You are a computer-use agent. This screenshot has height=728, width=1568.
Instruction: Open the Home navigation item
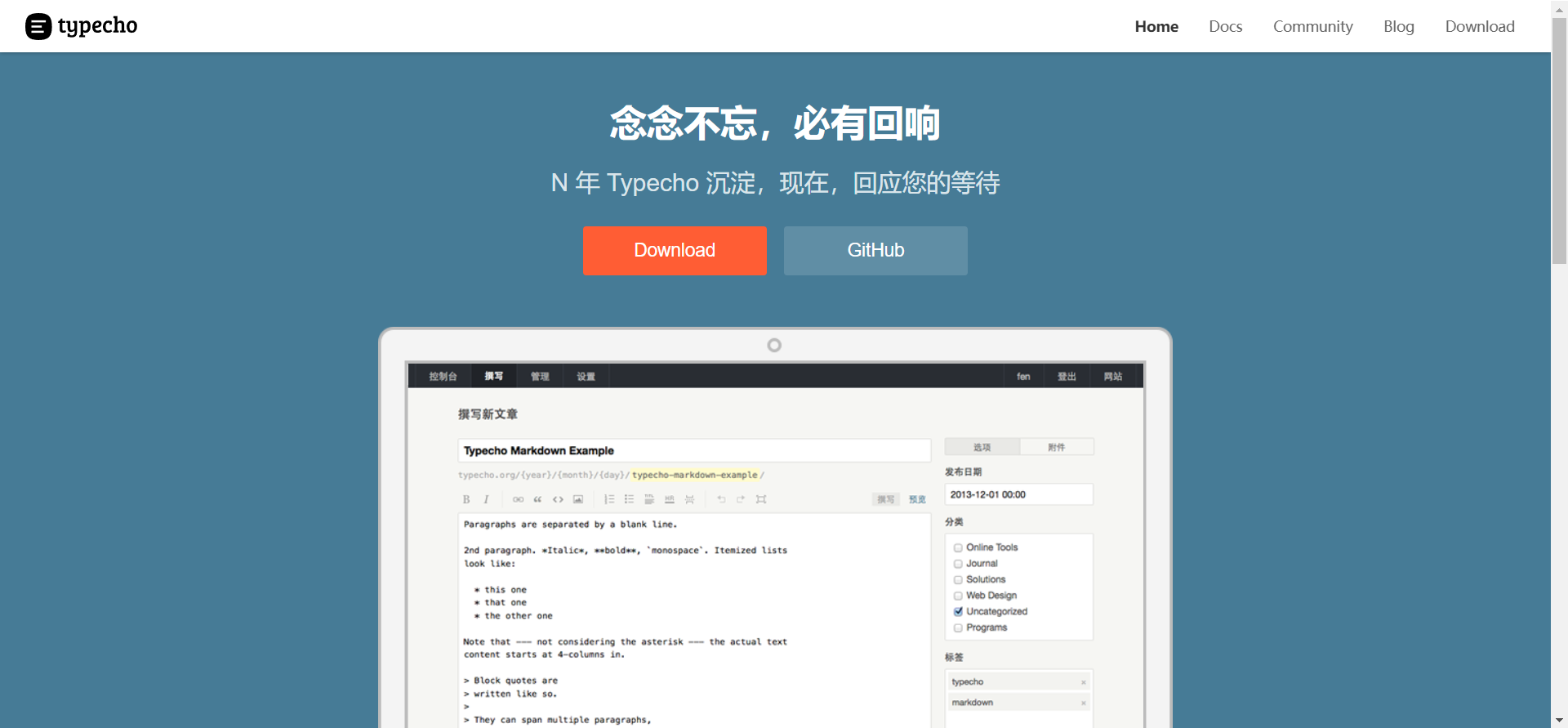[x=1156, y=26]
